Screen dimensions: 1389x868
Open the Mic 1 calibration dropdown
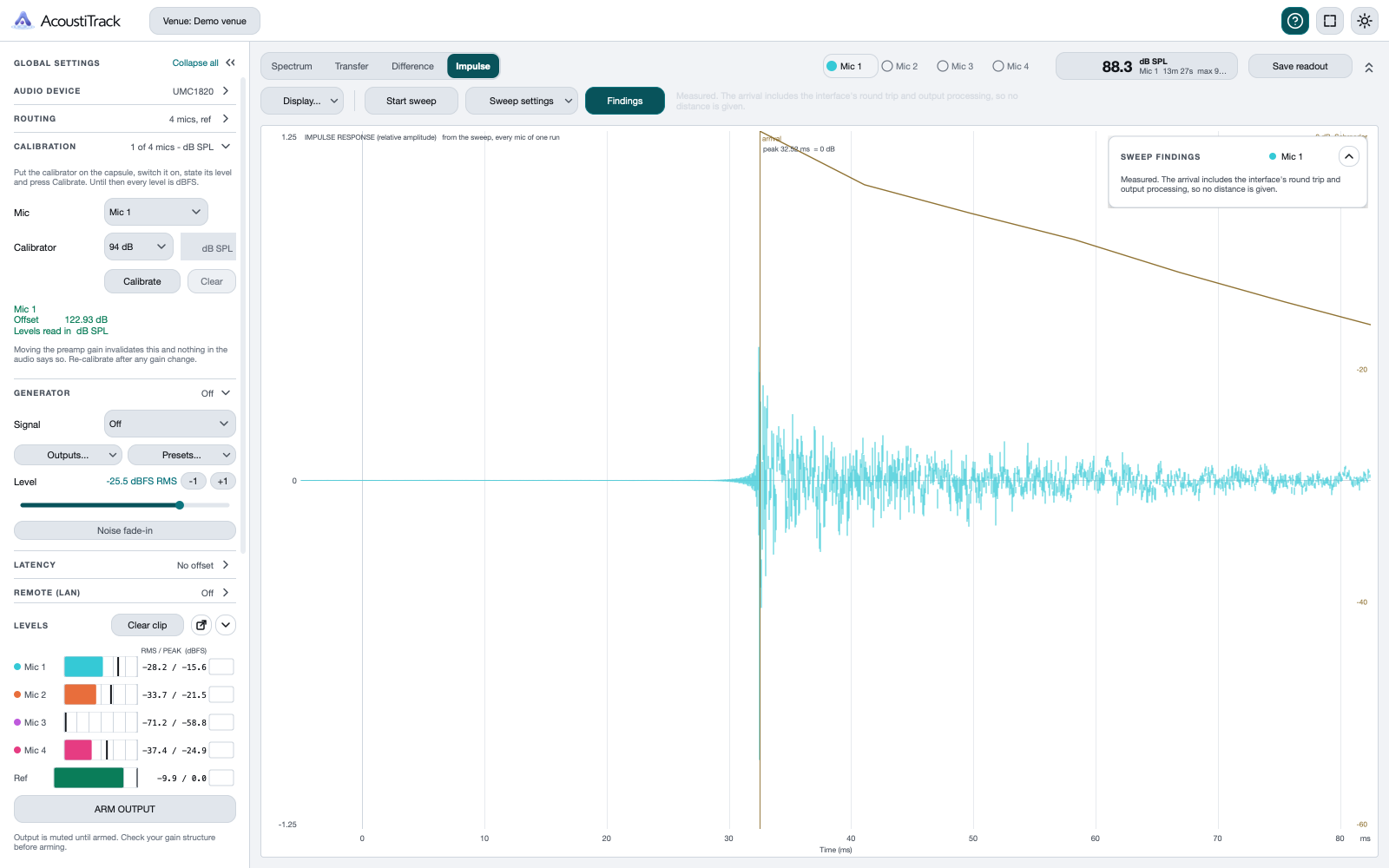[156, 212]
